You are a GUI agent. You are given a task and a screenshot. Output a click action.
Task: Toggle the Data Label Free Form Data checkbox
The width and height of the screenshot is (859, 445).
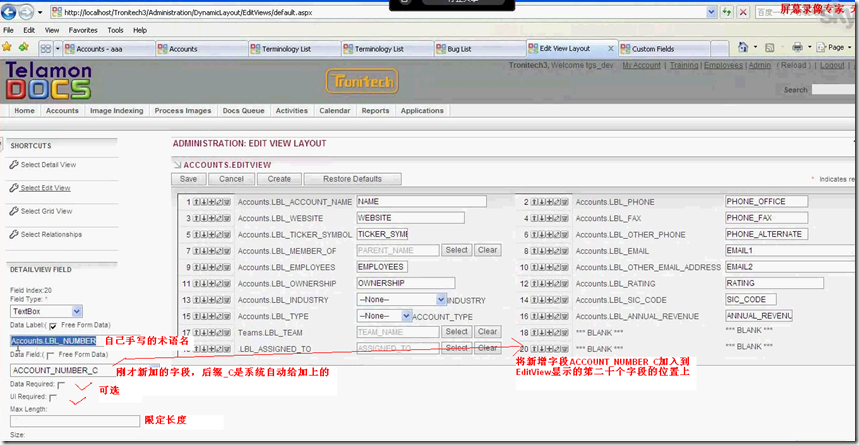click(53, 326)
